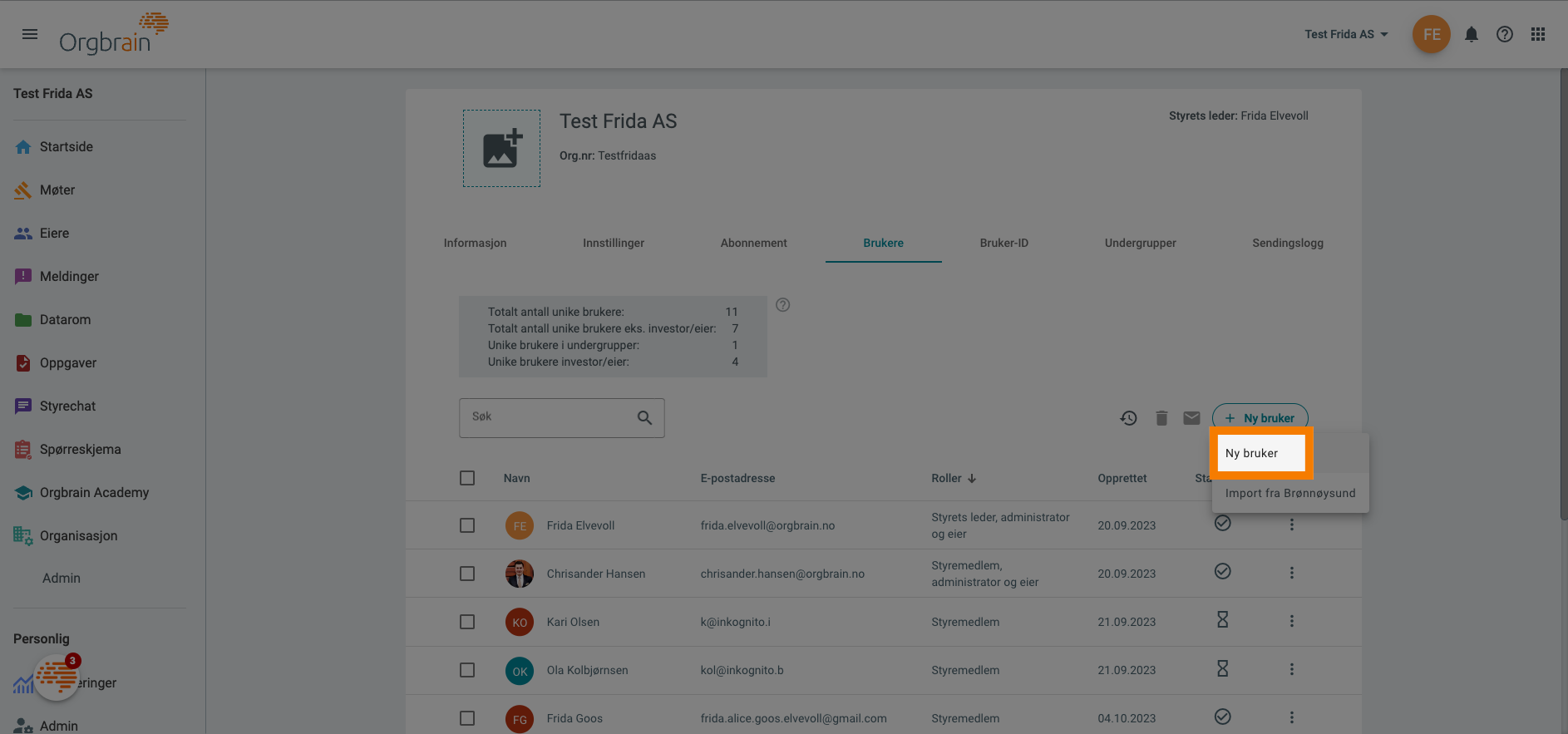The width and height of the screenshot is (1568, 734).
Task: Sort by the Roller column
Action: pos(954,478)
